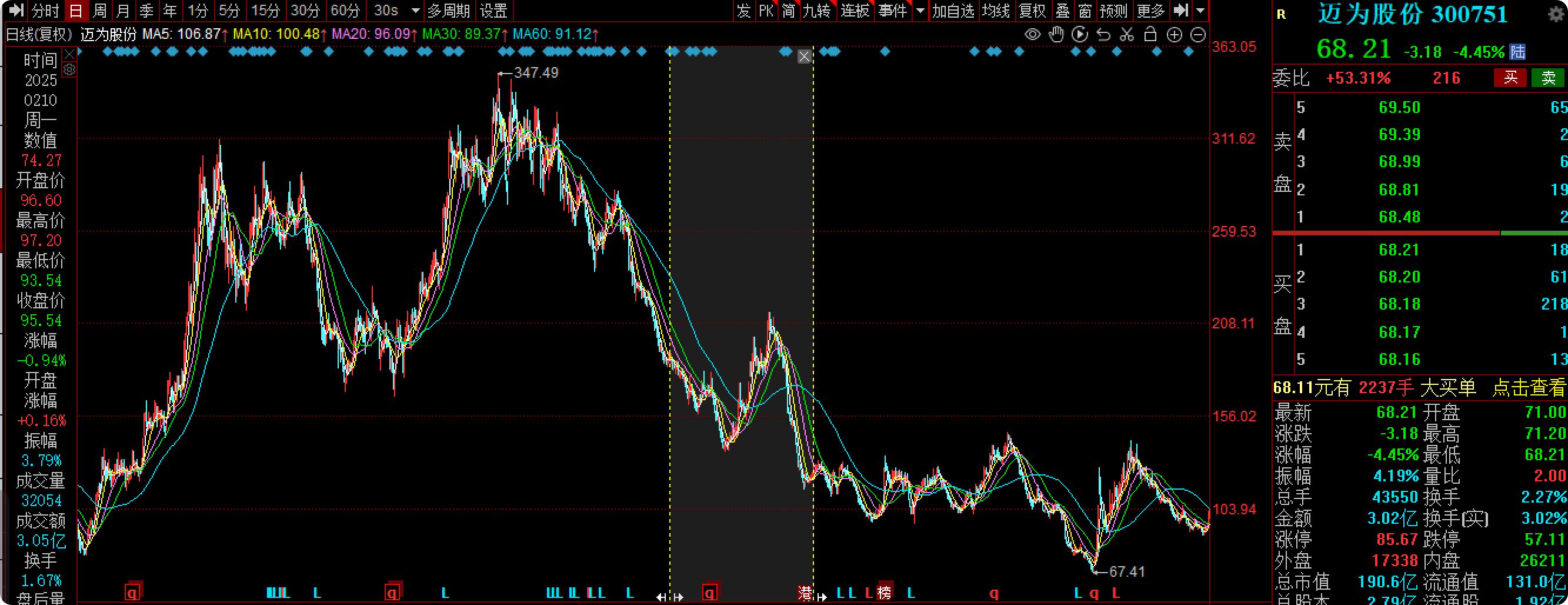
Task: Close the shaded selection range with X
Action: [804, 56]
